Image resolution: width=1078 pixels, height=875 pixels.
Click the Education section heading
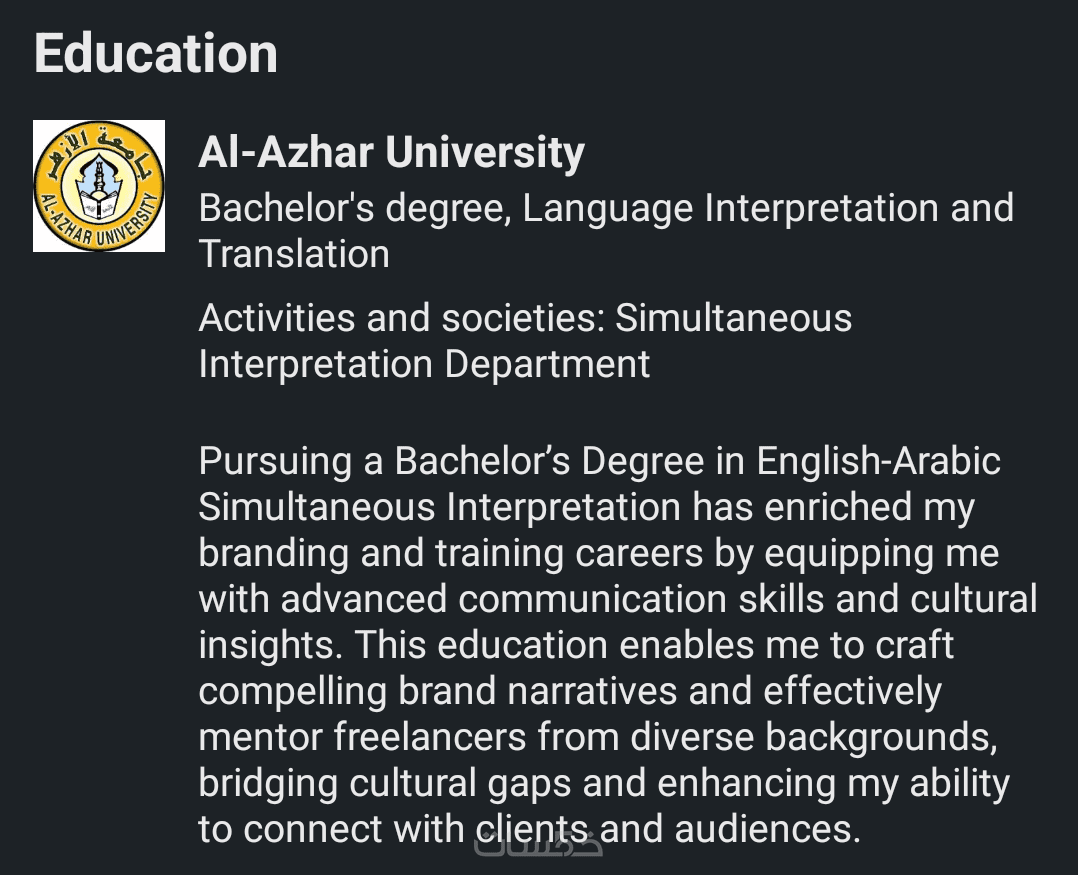(x=156, y=53)
